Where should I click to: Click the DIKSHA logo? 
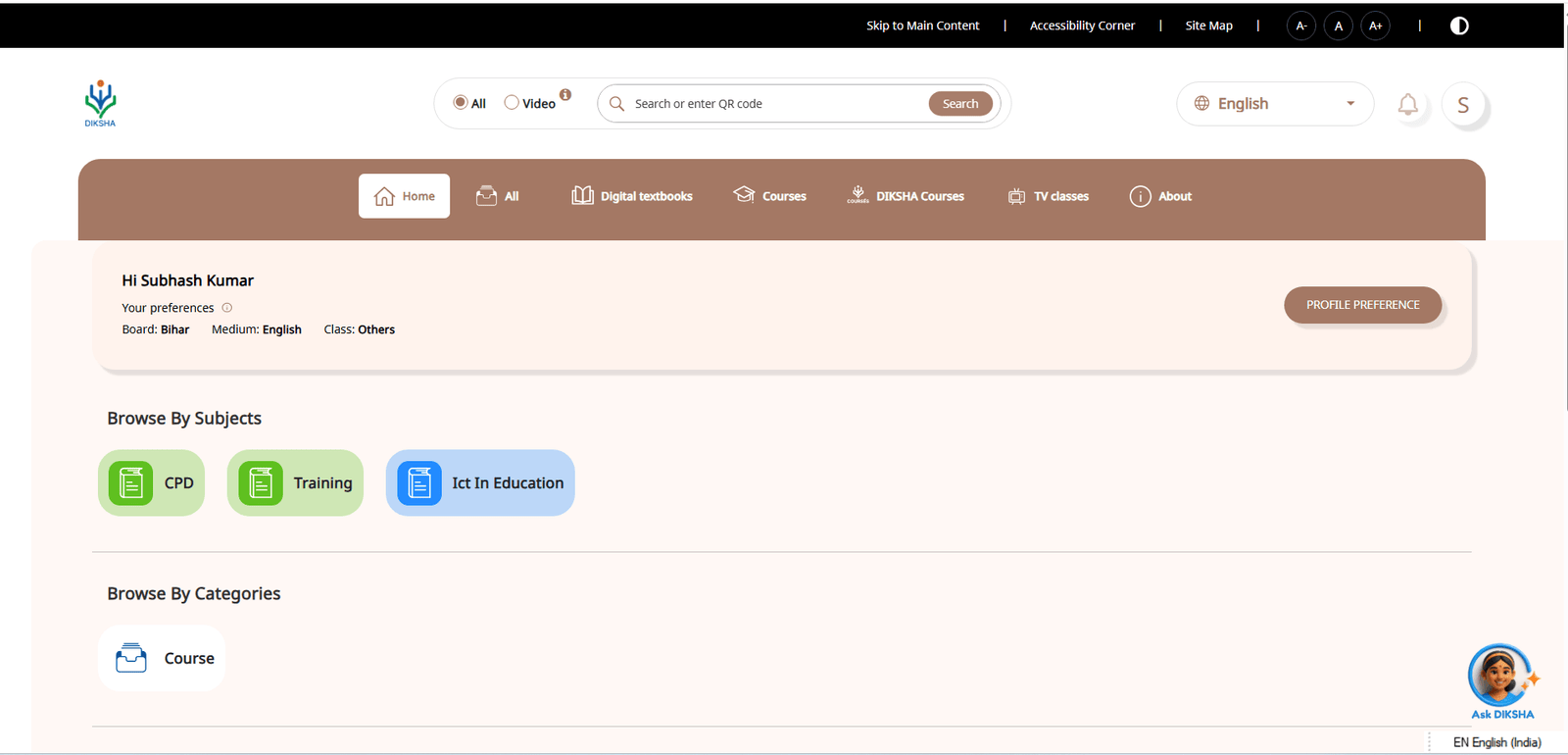[100, 103]
